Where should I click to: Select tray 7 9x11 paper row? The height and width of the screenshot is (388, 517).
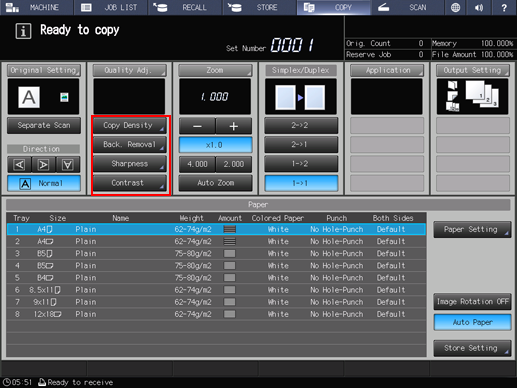coord(216,302)
